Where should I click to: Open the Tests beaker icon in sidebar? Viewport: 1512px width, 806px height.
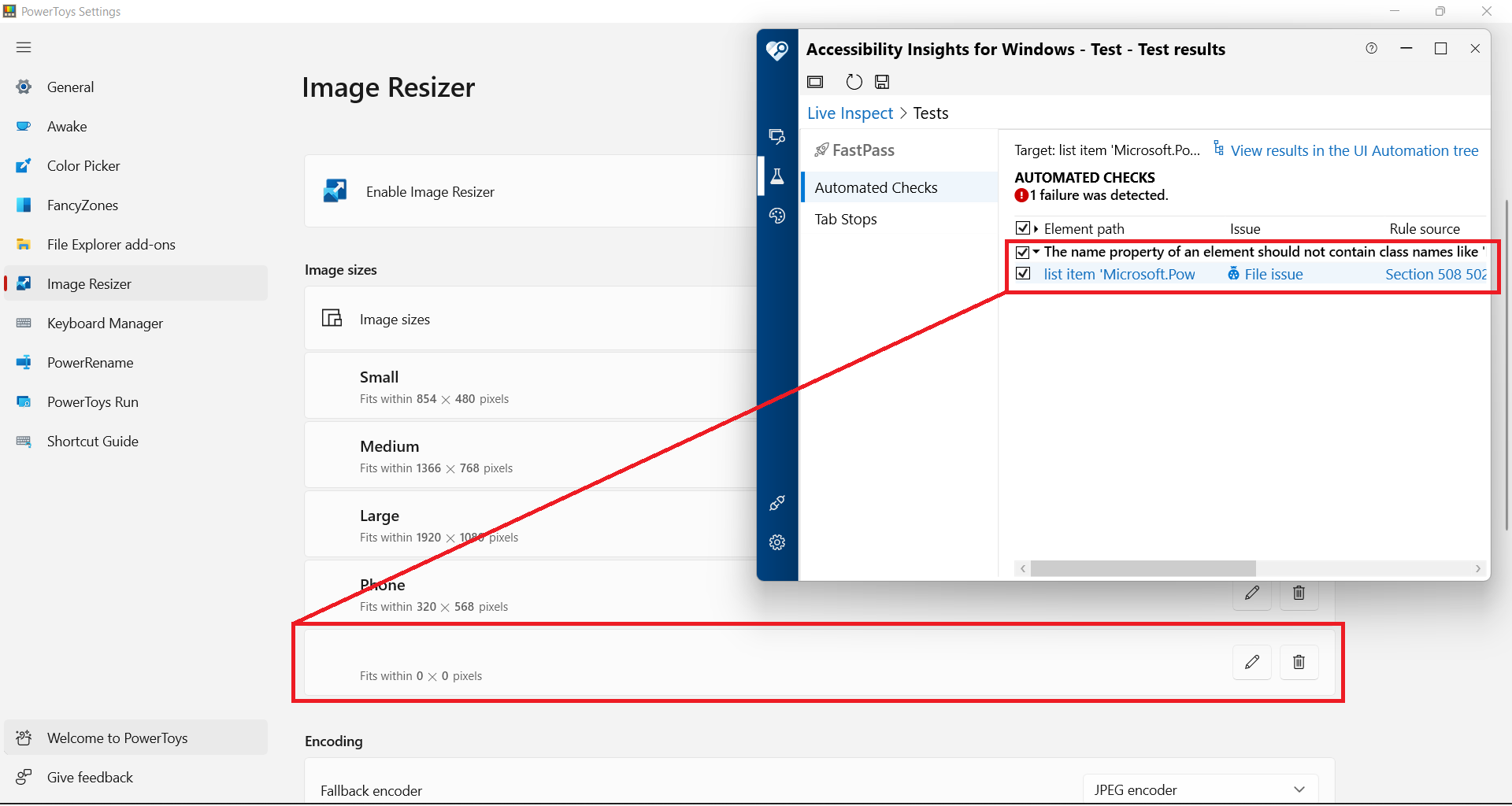[x=777, y=176]
